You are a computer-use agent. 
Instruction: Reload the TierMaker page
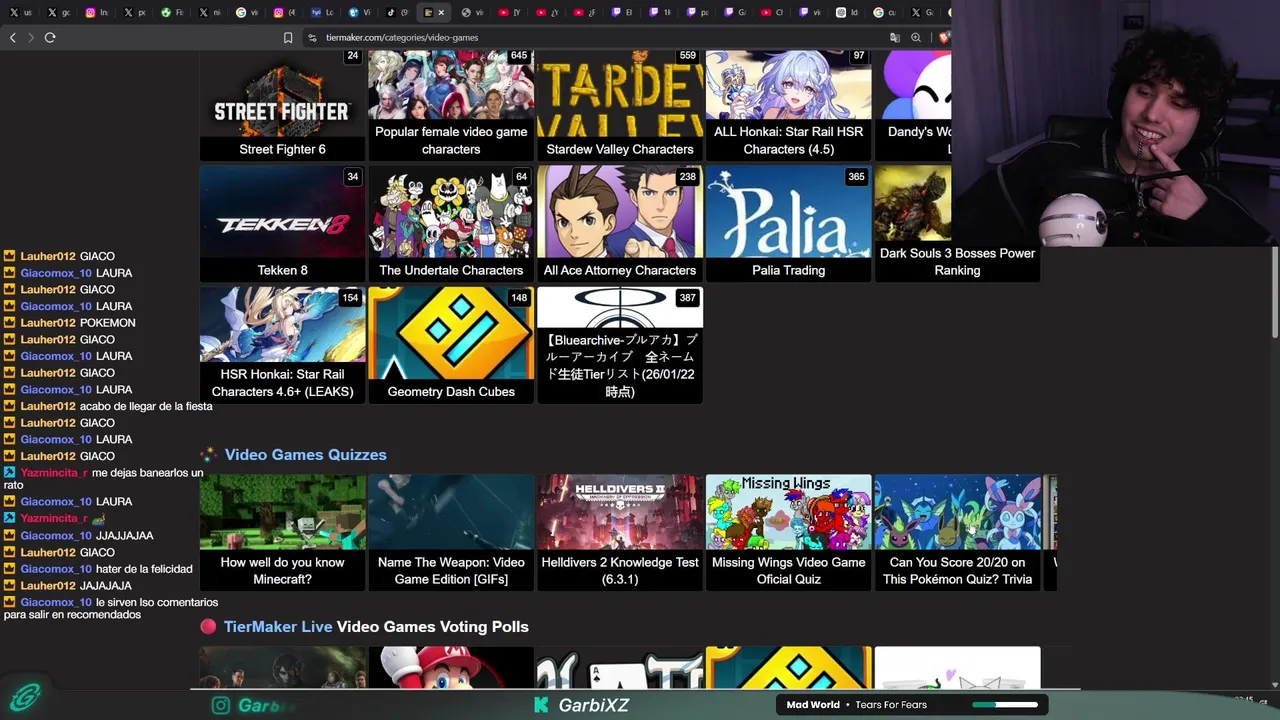tap(50, 38)
